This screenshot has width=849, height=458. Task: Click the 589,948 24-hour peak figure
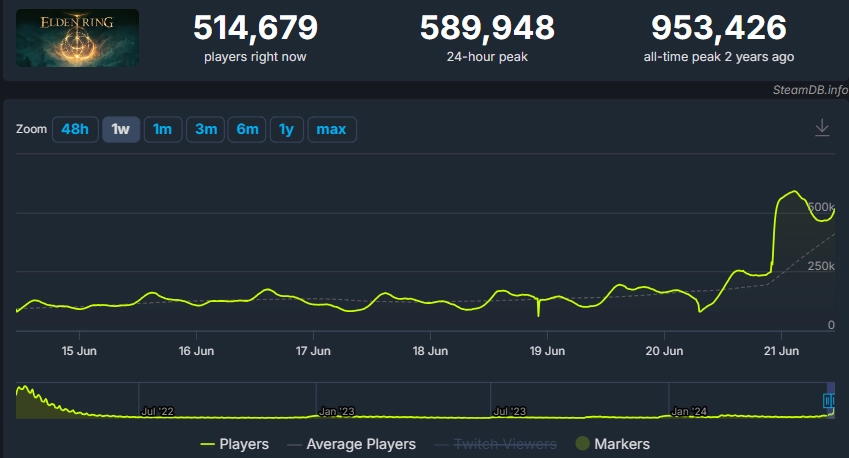[x=487, y=28]
